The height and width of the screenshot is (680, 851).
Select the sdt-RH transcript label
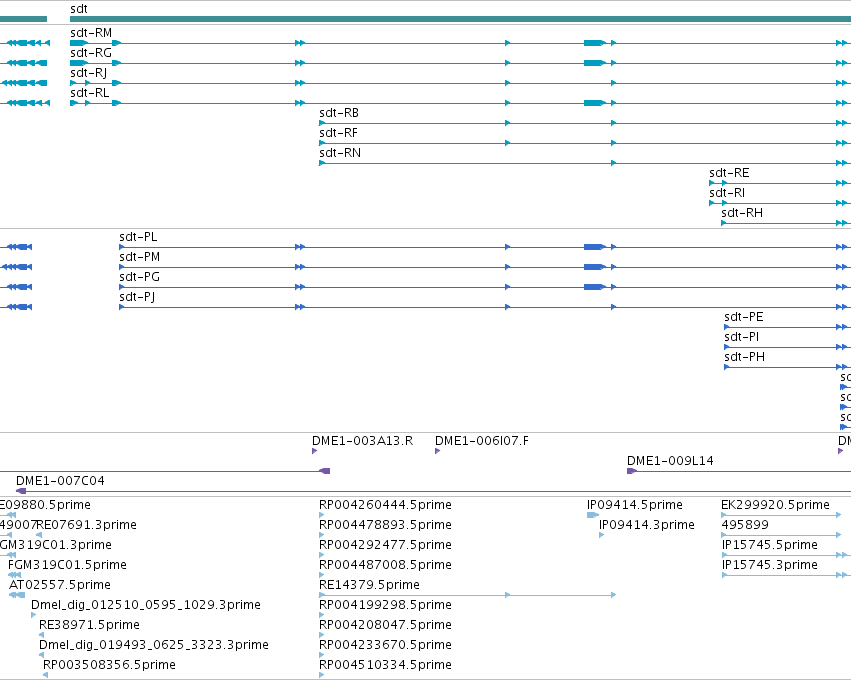point(742,213)
